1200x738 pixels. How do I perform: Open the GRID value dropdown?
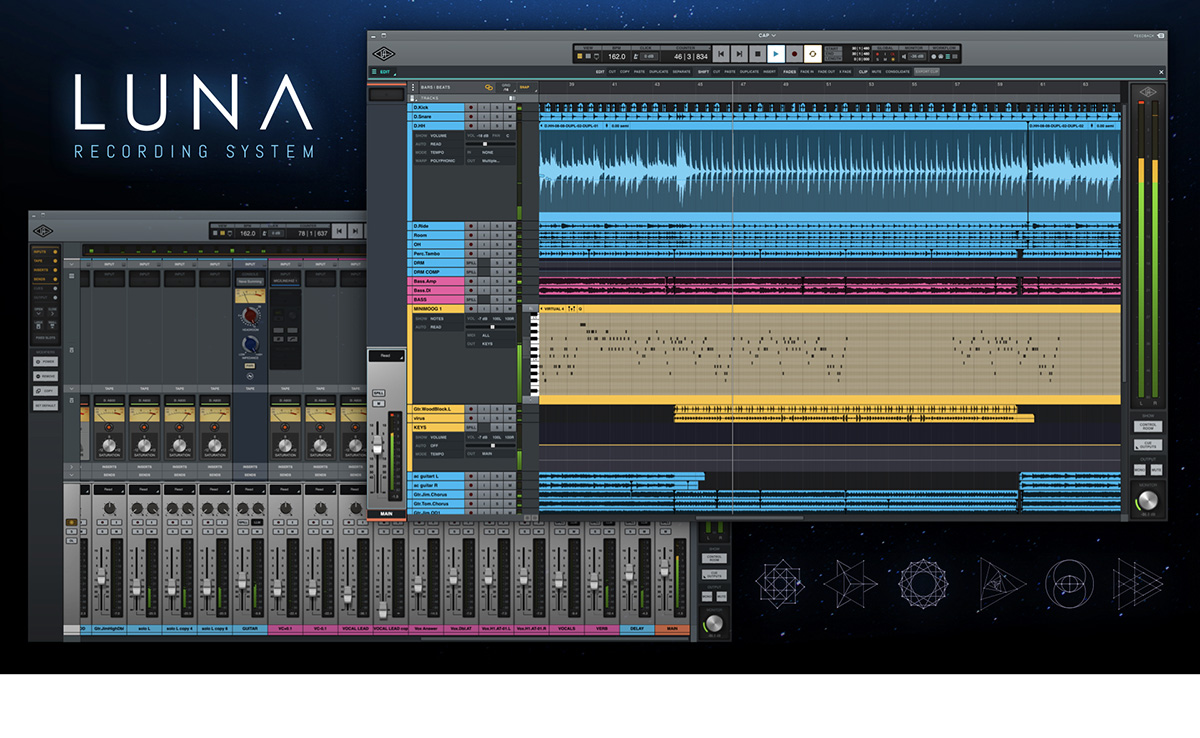pyautogui.click(x=506, y=88)
